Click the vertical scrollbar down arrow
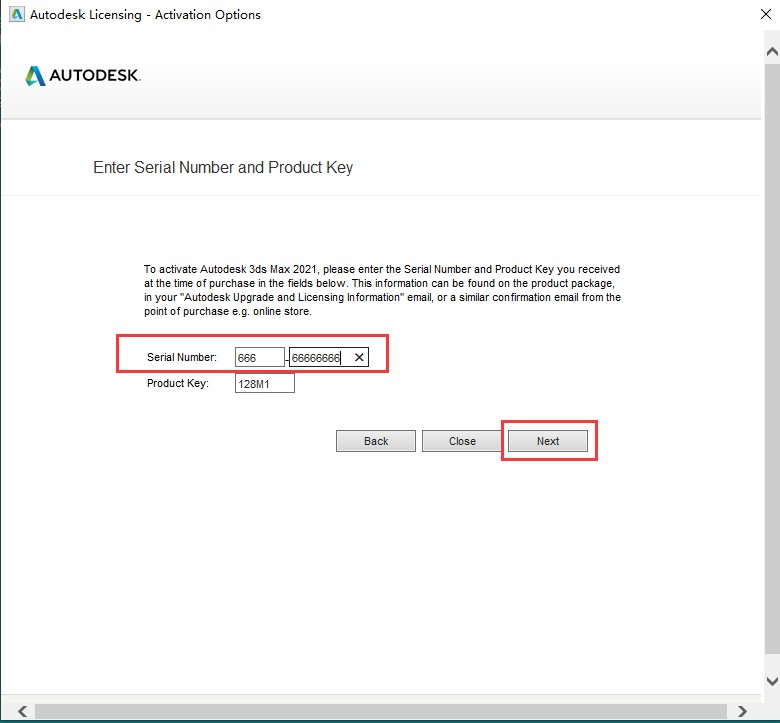 pos(772,680)
